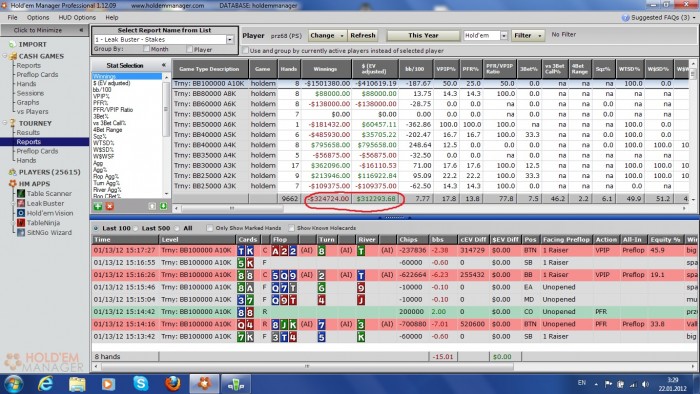Click stats table horizontal scrollbar
This screenshot has height=394, width=700.
232,208
